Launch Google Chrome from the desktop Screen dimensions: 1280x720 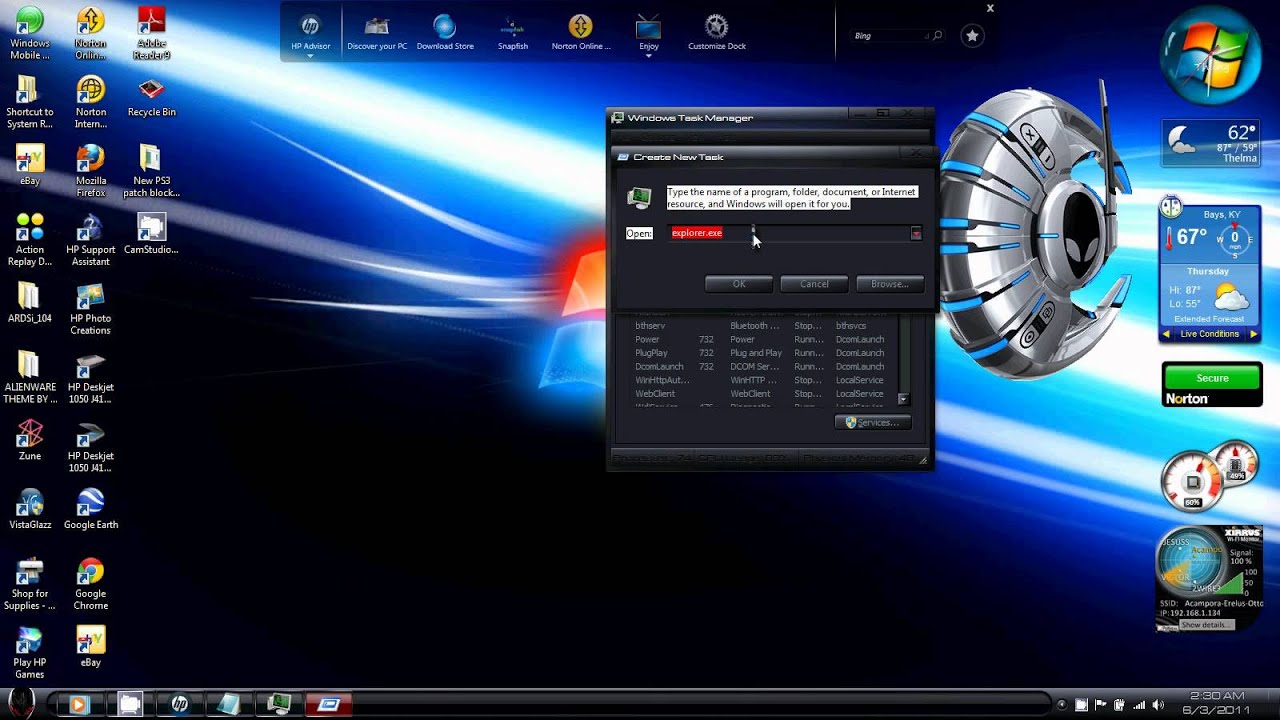tap(90, 584)
